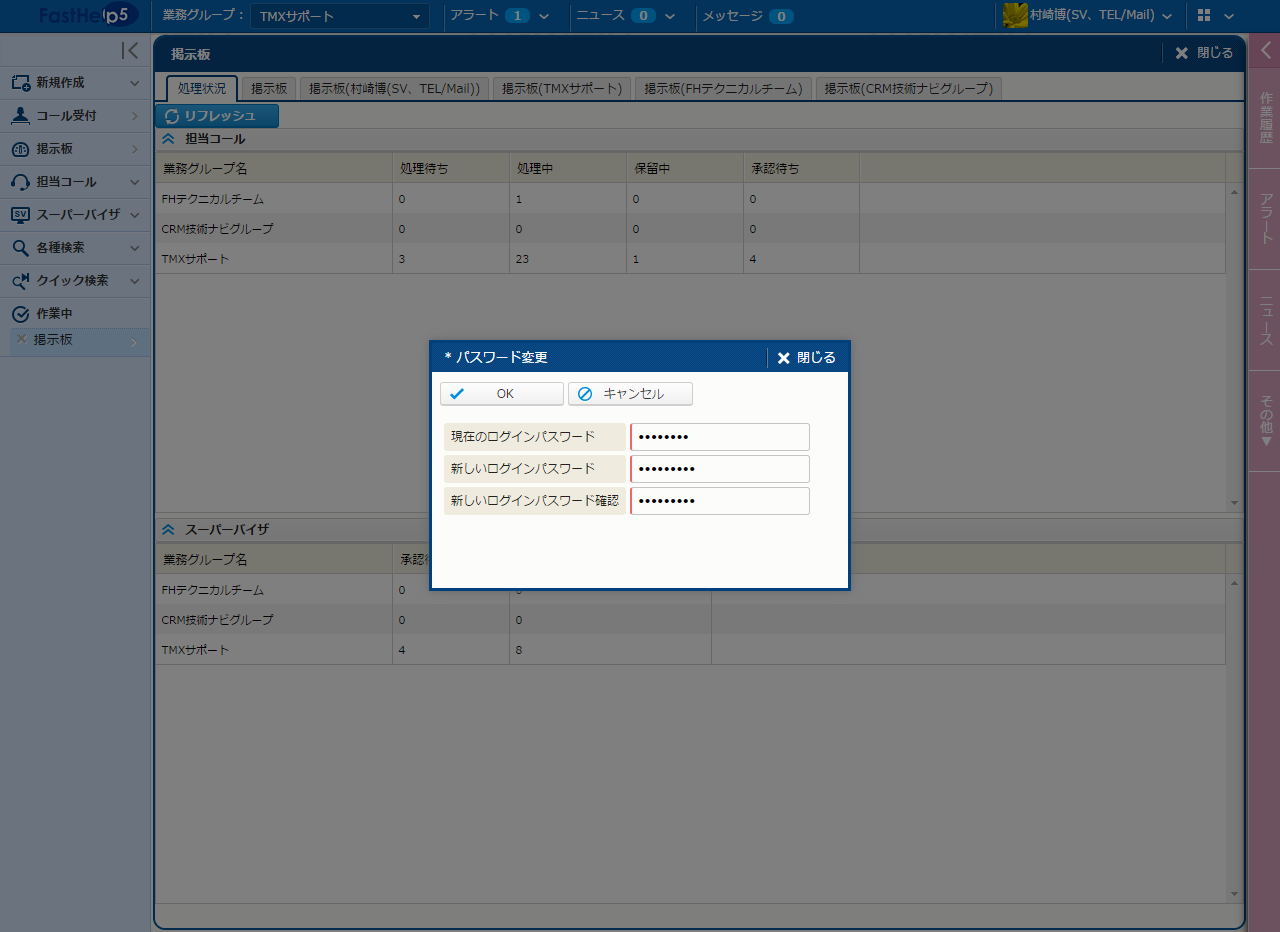Open the grid apps icon in header

pos(1203,16)
